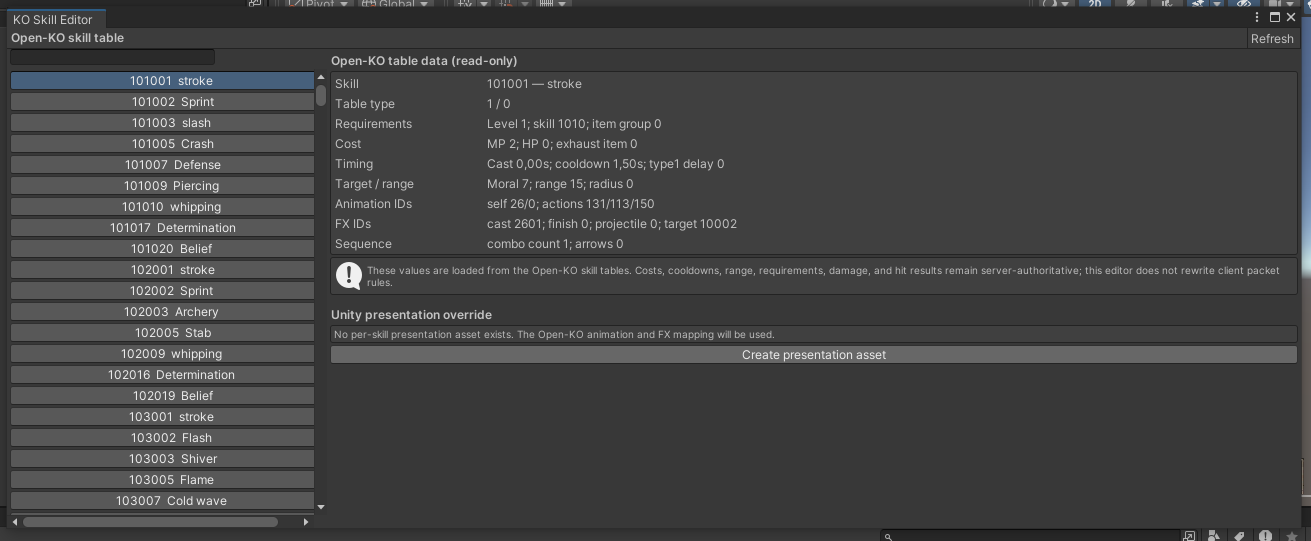Pick skill 103002 Flash
The height and width of the screenshot is (541, 1311).
click(x=162, y=438)
